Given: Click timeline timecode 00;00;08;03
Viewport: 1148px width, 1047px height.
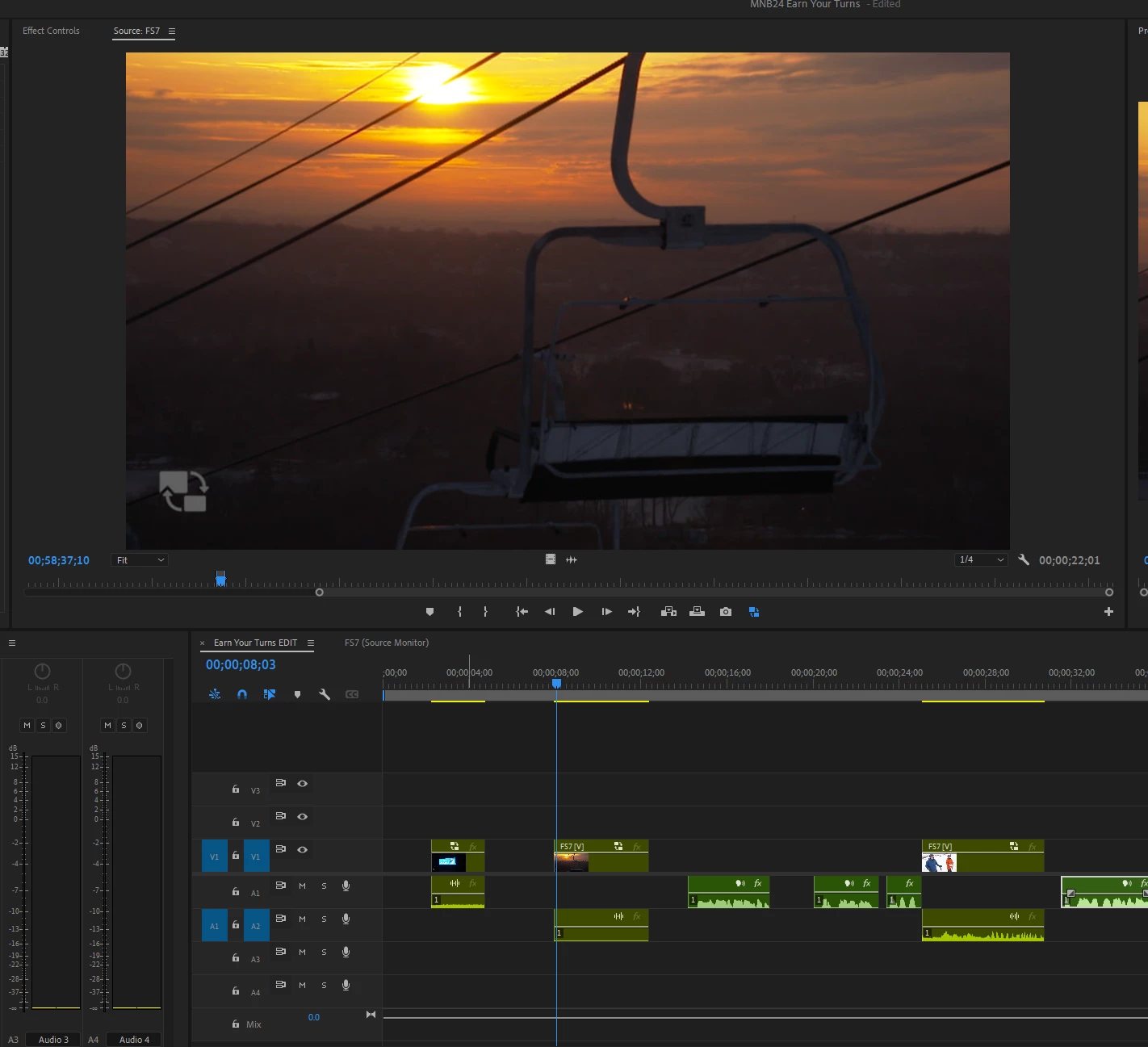Looking at the screenshot, I should [241, 664].
